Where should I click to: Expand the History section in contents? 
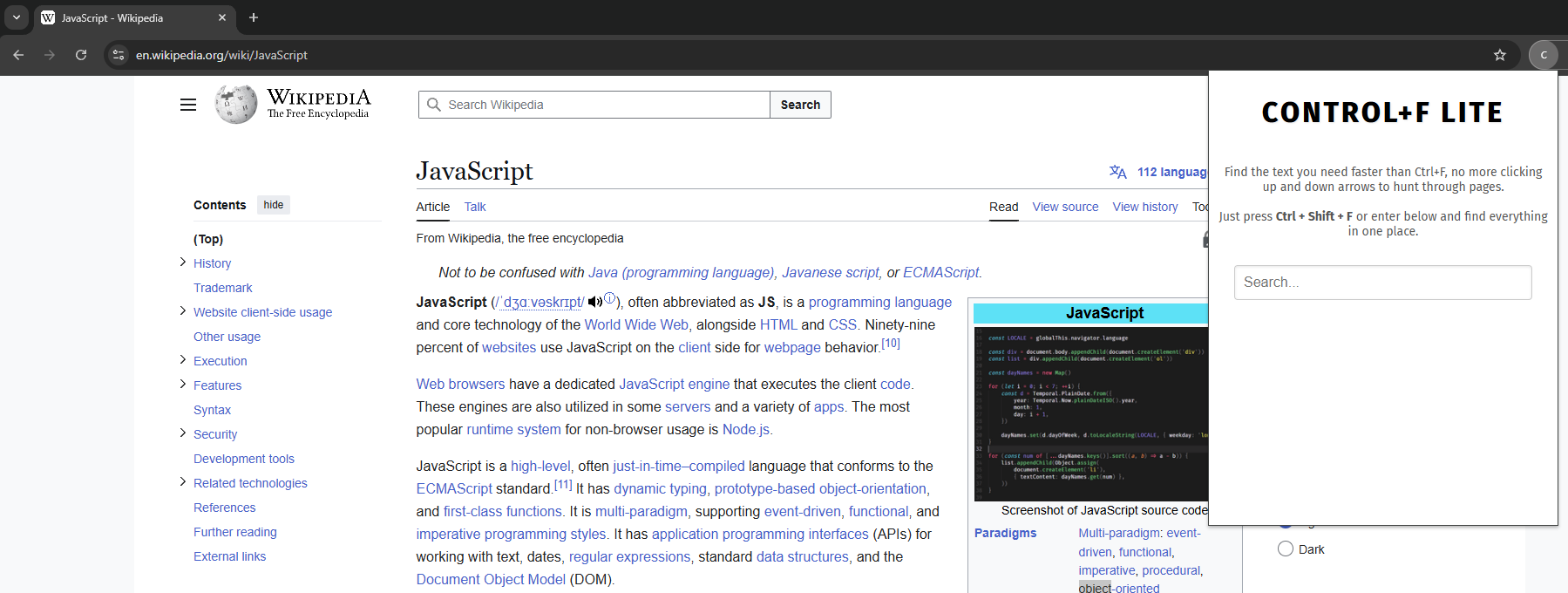point(183,262)
